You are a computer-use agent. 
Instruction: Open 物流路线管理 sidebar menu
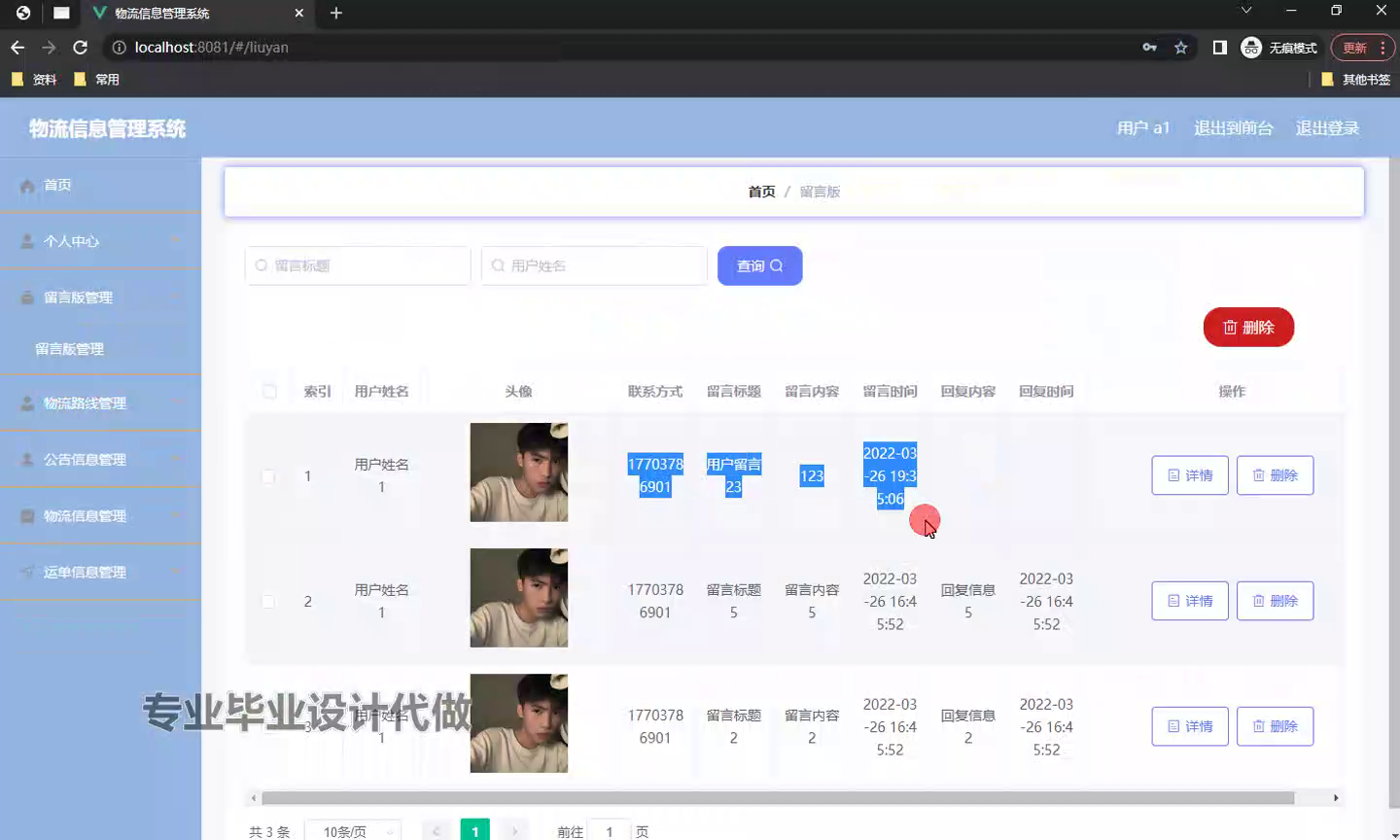click(x=100, y=403)
